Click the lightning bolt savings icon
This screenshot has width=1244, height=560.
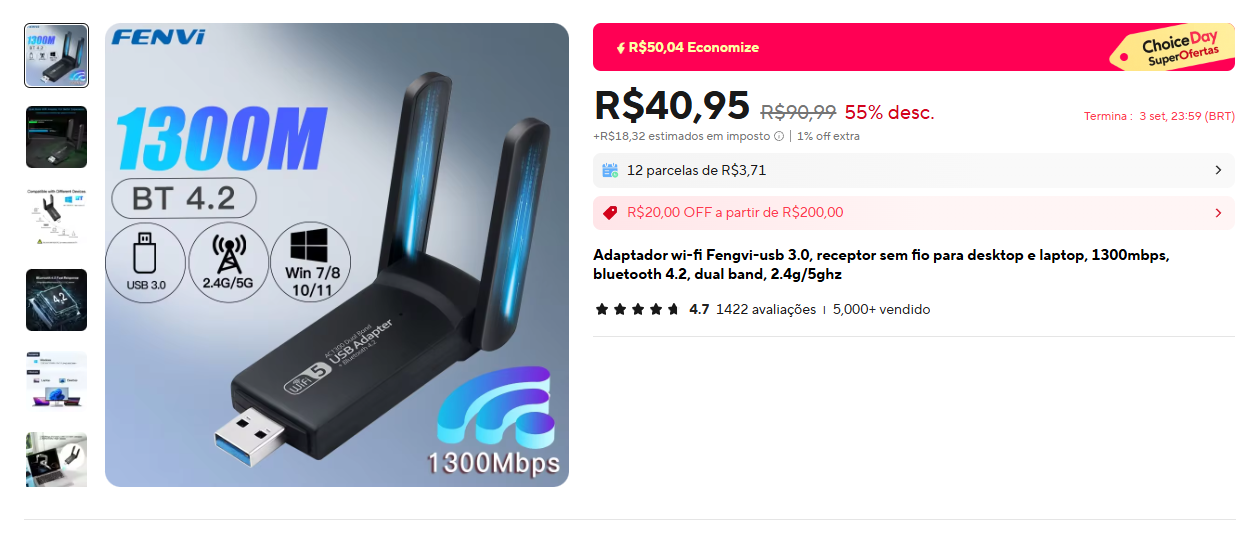[x=620, y=47]
